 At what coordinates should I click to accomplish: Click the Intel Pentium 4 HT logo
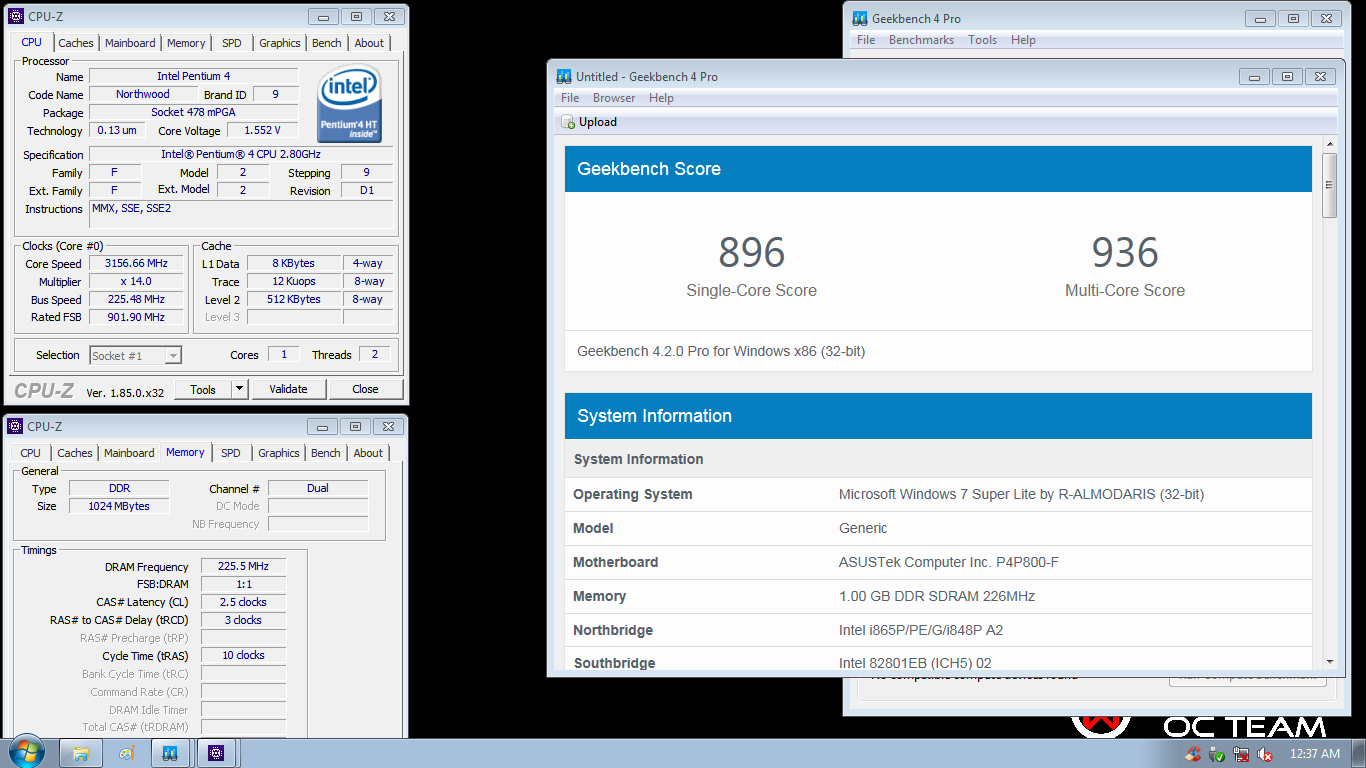pyautogui.click(x=349, y=103)
